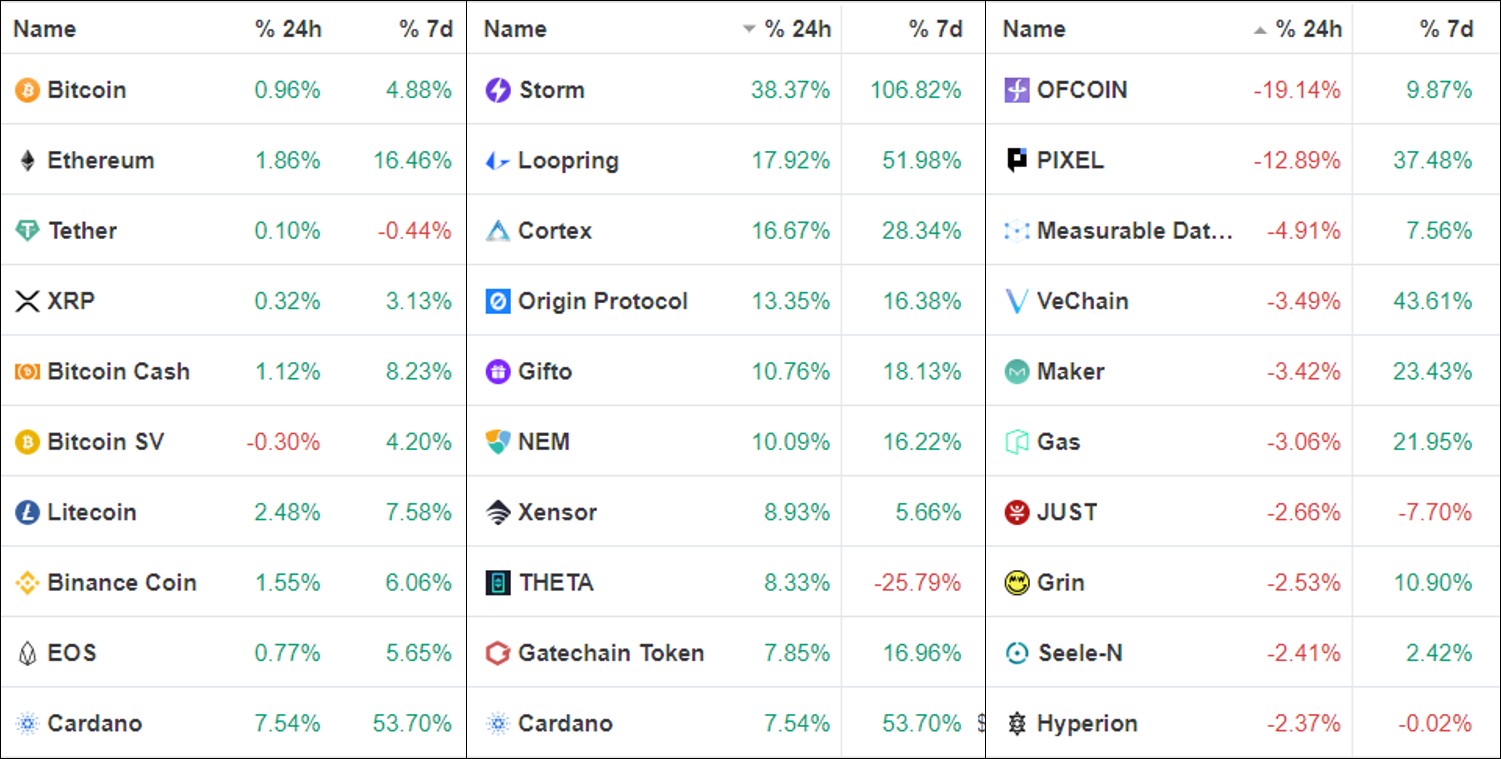
Task: Open the Gatechain Token link
Action: point(610,653)
